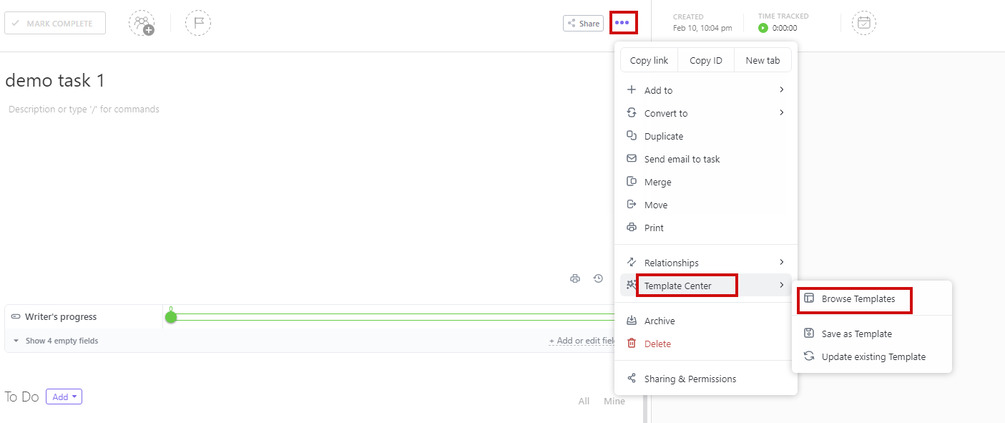The height and width of the screenshot is (423, 1005).
Task: Open the assignees icon with plus
Action: click(141, 23)
